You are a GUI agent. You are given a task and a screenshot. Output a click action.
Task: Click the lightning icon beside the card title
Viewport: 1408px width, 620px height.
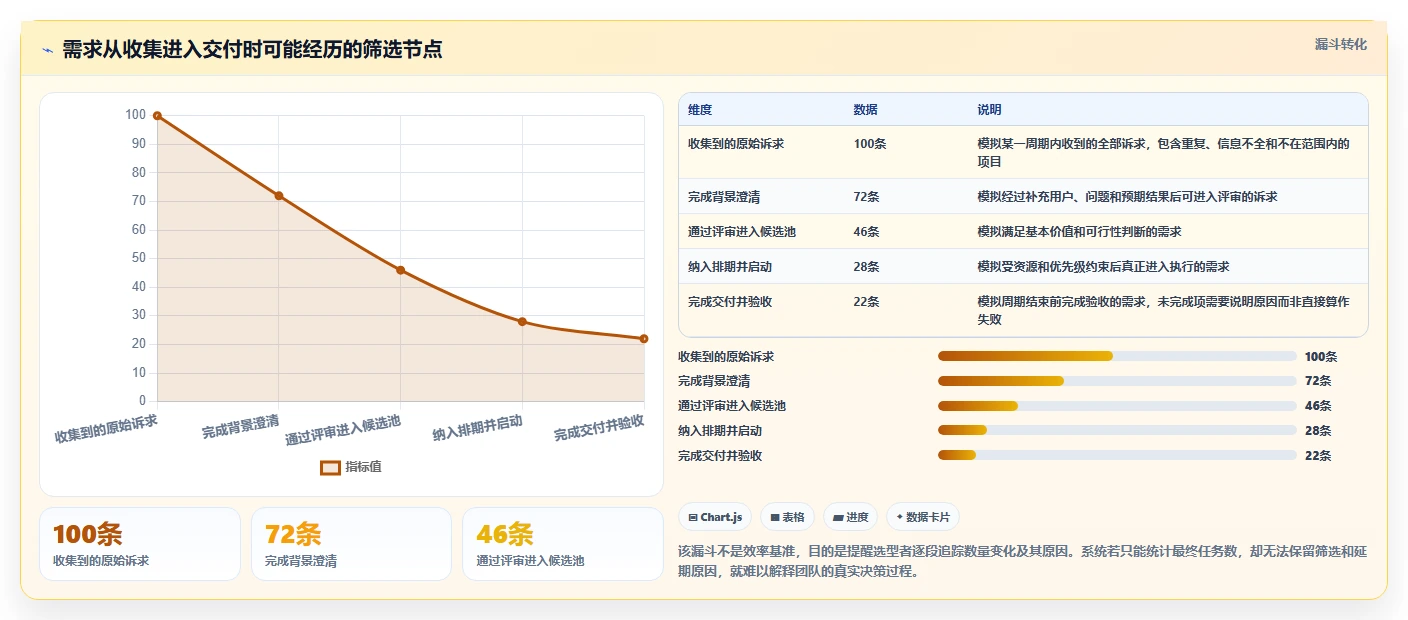[47, 51]
